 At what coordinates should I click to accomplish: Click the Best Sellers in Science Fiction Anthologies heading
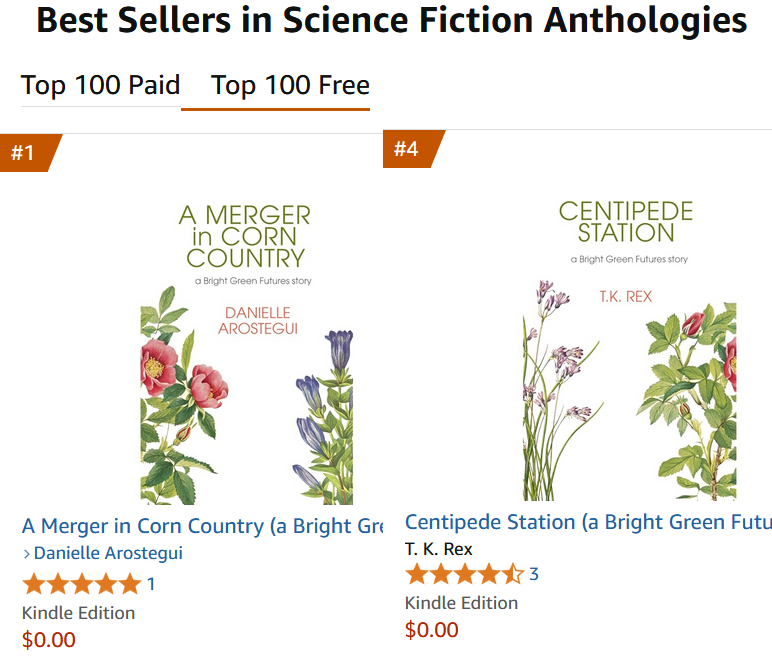[391, 22]
